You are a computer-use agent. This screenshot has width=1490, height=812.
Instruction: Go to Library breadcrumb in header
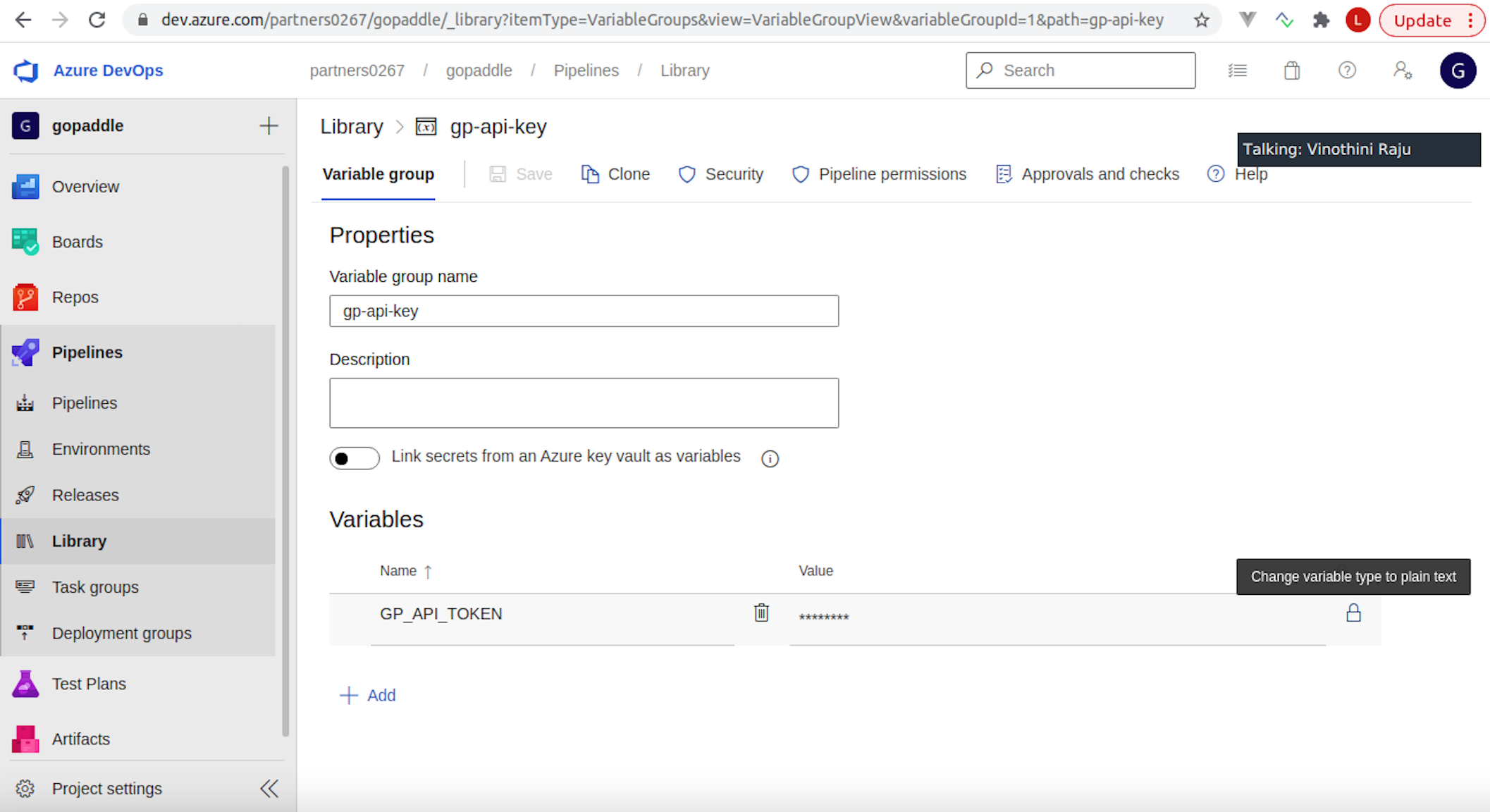pyautogui.click(x=685, y=70)
